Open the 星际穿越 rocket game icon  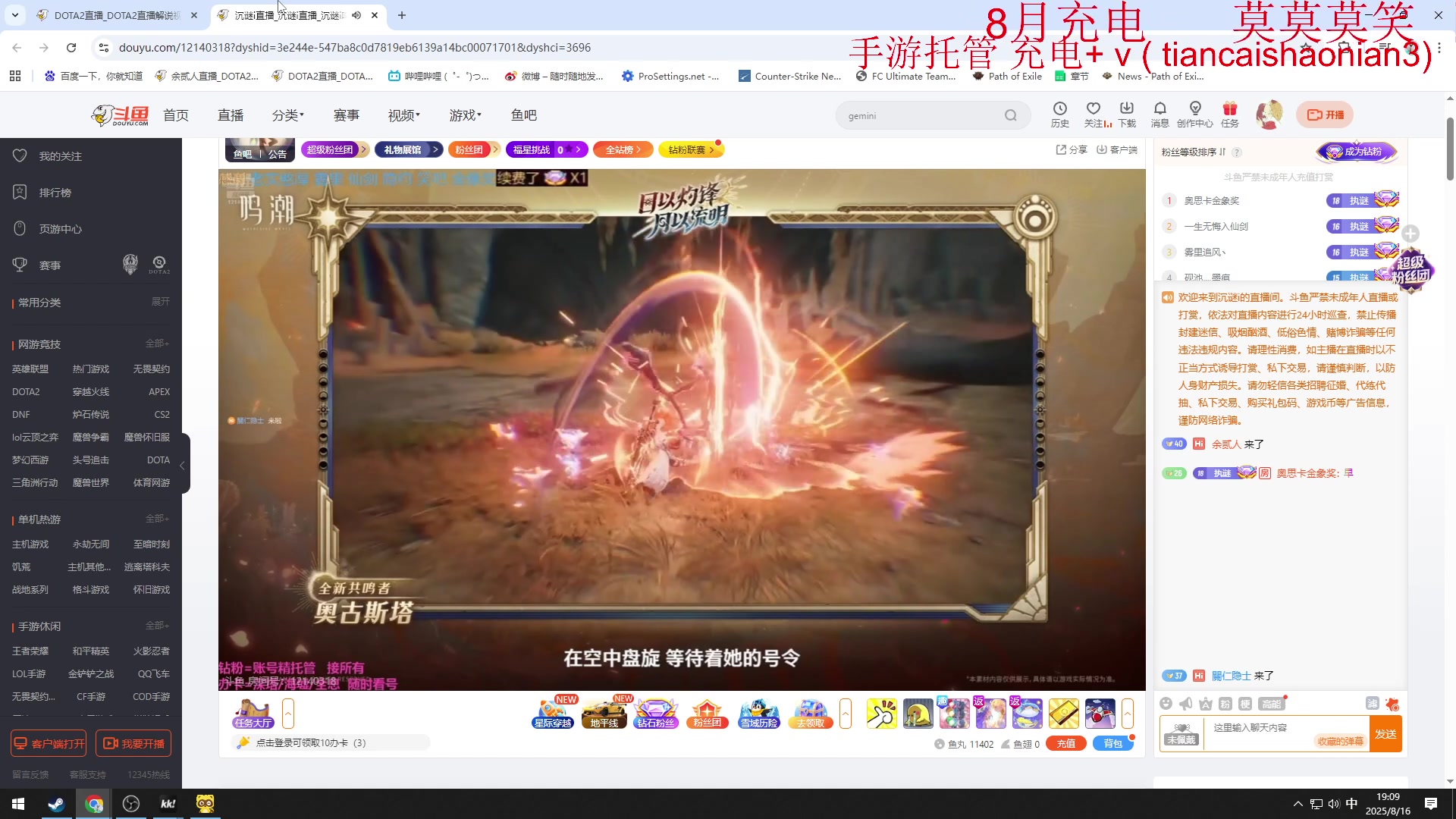(x=553, y=714)
